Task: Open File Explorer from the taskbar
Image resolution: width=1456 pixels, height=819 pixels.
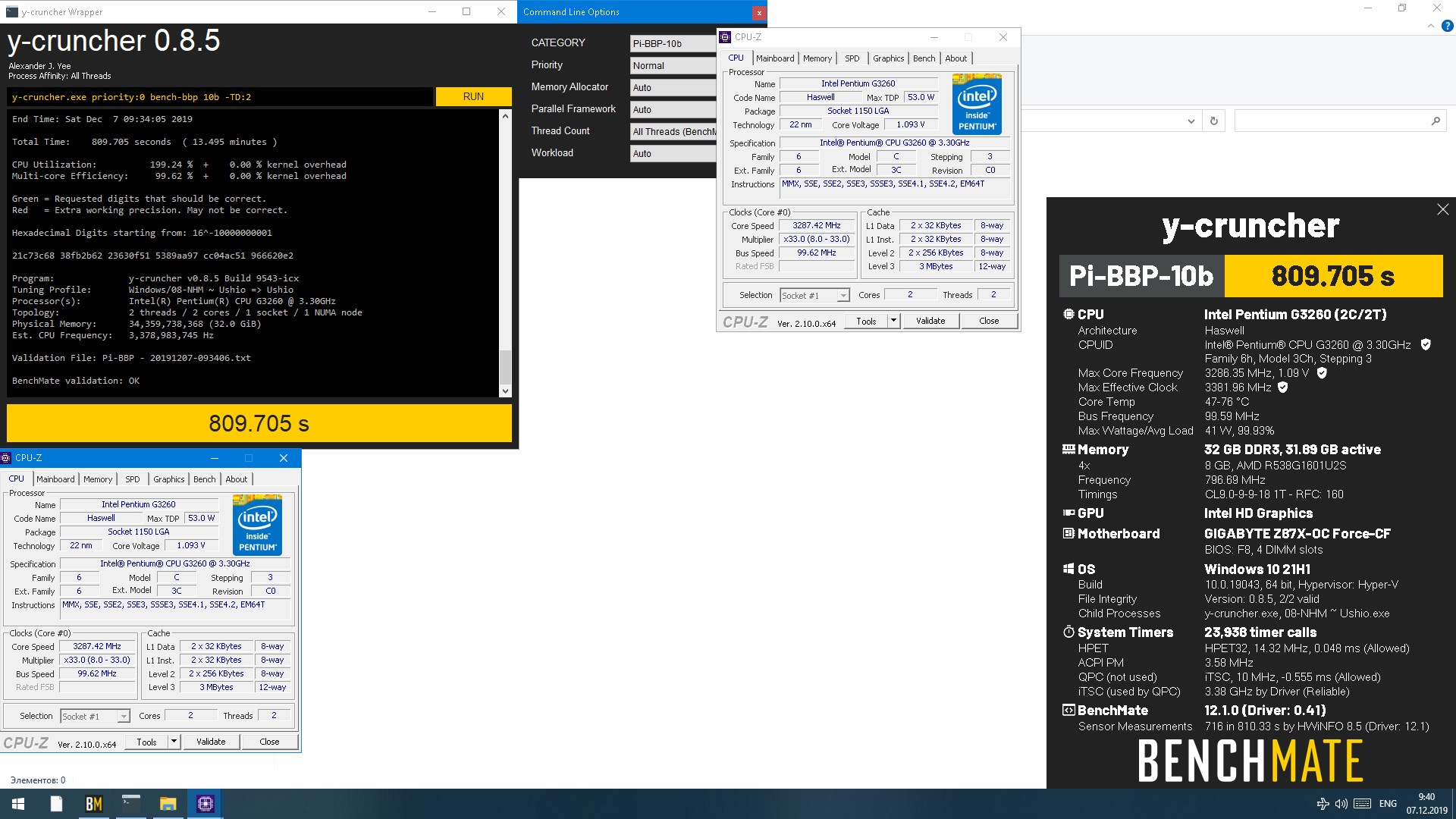Action: coord(168,804)
